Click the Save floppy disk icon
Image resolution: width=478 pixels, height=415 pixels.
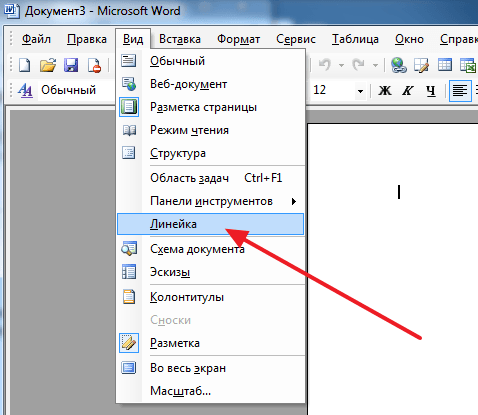71,65
